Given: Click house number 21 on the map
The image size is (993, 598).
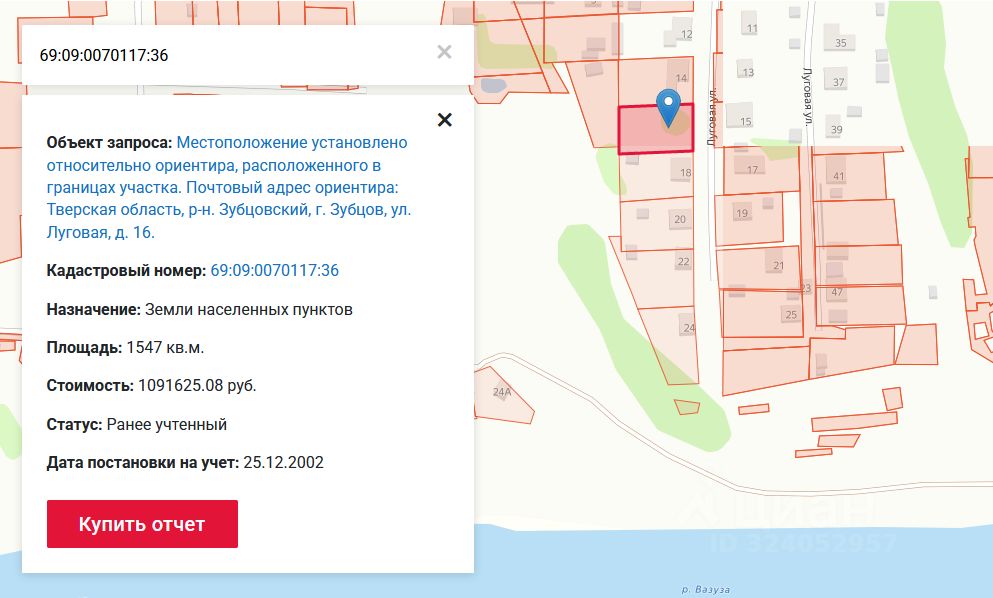Looking at the screenshot, I should tap(778, 266).
